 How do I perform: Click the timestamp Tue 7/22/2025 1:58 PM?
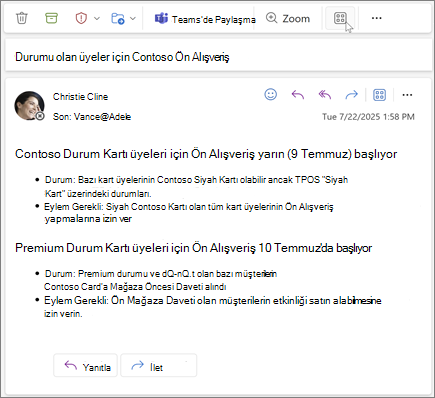click(x=368, y=117)
